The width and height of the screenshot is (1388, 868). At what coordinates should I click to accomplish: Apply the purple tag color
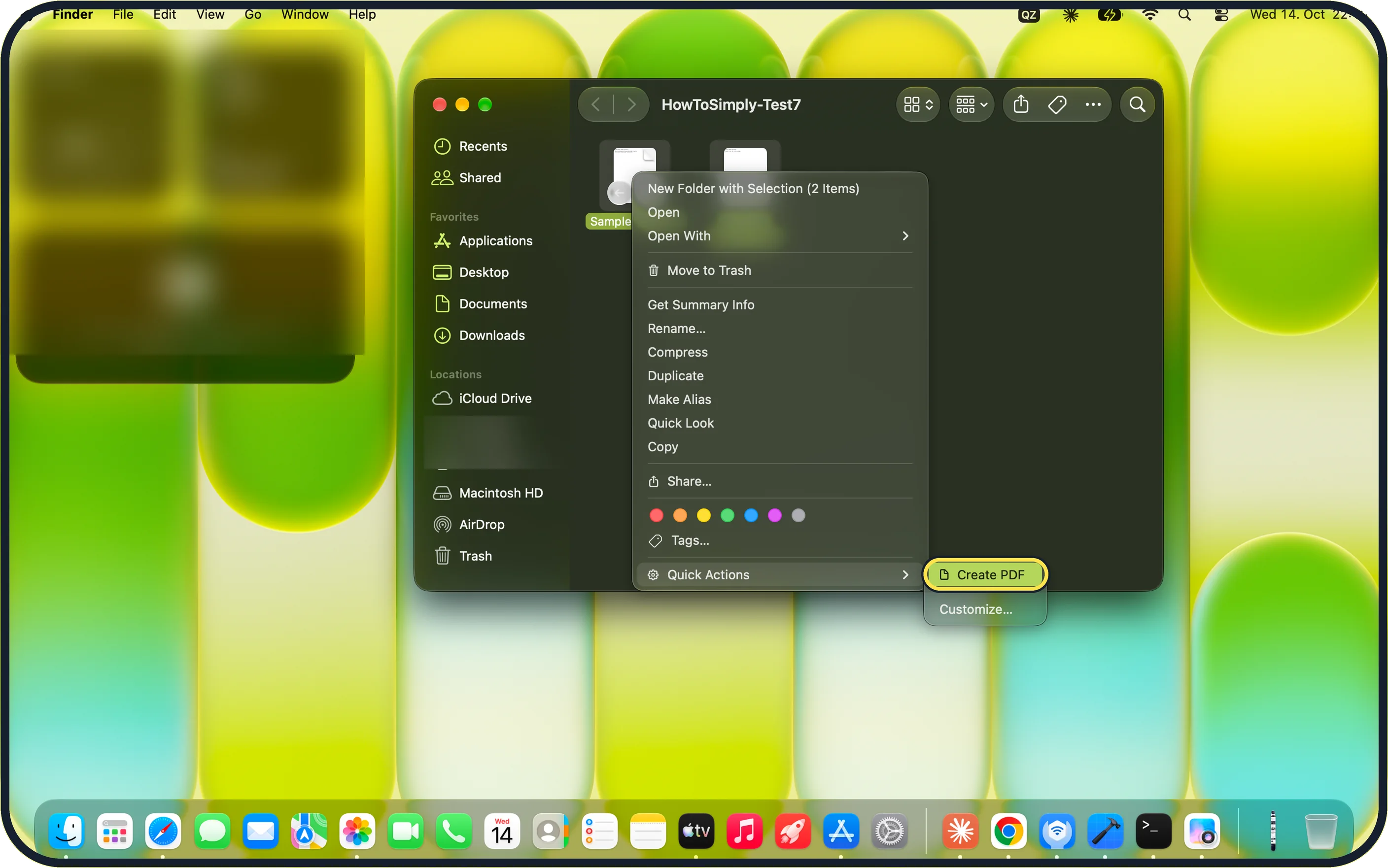click(x=774, y=515)
